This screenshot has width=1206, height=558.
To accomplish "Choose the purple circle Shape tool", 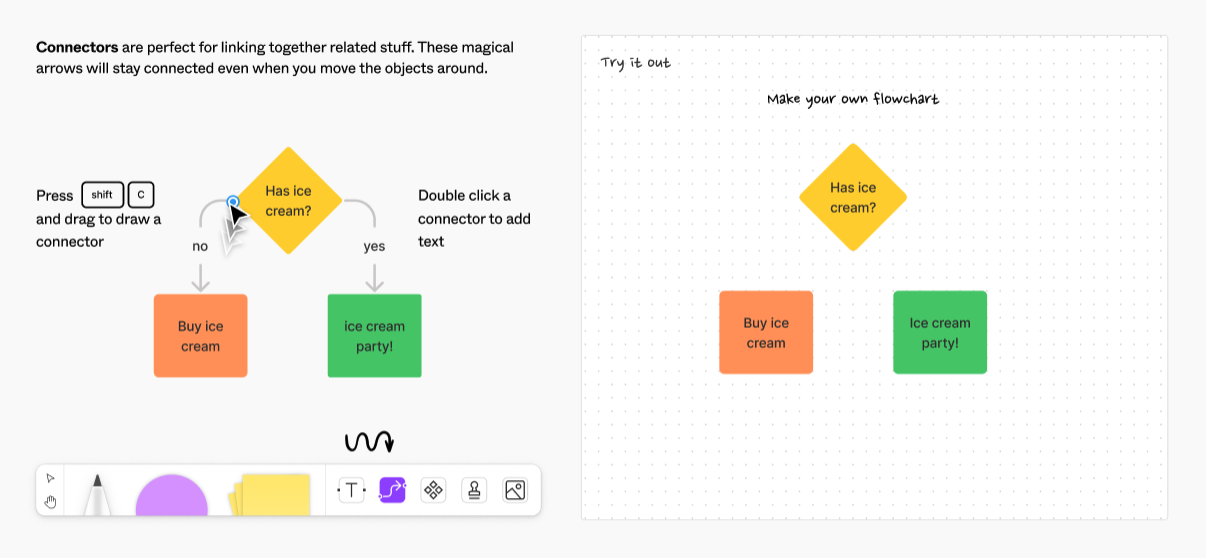I will (x=171, y=496).
